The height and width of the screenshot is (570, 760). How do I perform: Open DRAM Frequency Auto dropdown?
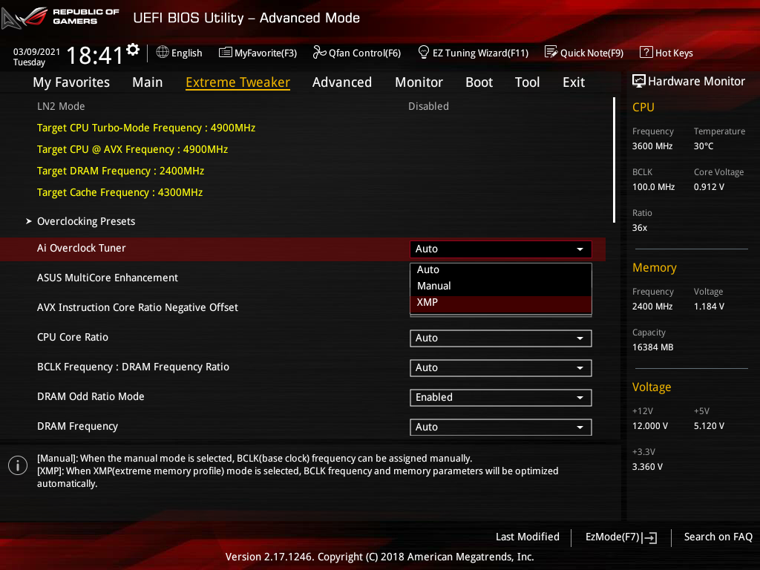coord(501,427)
